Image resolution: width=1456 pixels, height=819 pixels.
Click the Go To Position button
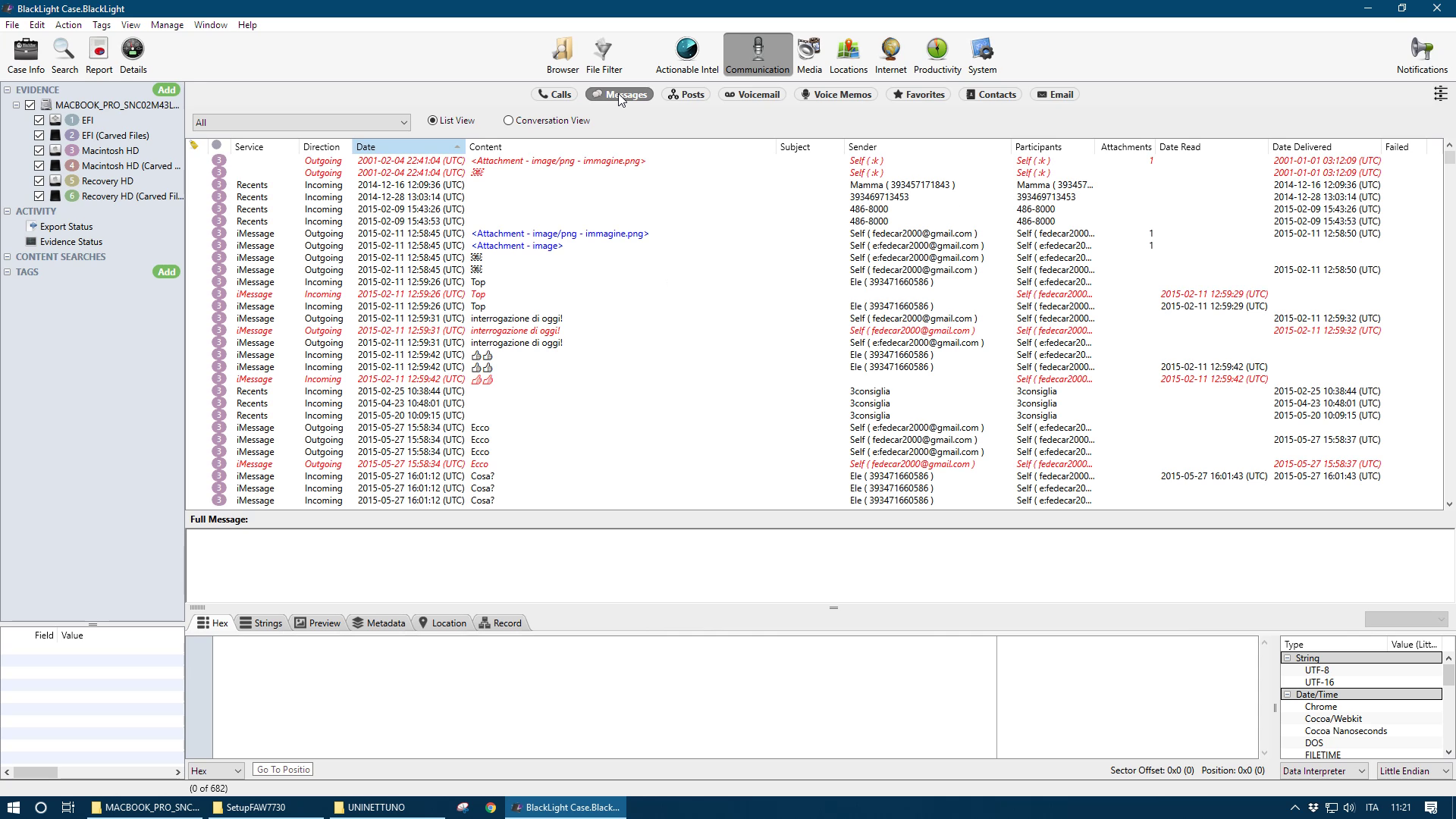[x=284, y=770]
